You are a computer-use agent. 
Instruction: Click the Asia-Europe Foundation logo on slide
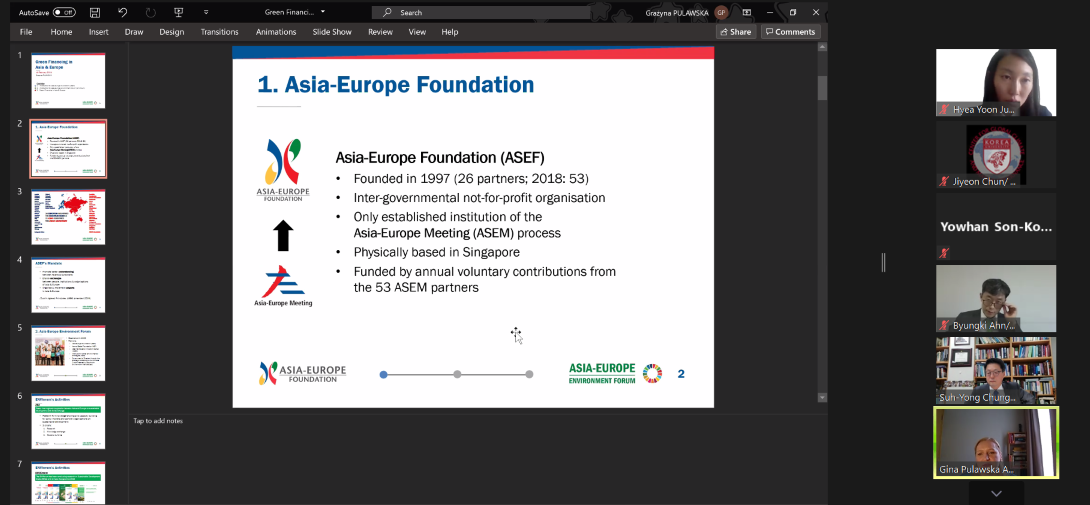click(x=283, y=170)
